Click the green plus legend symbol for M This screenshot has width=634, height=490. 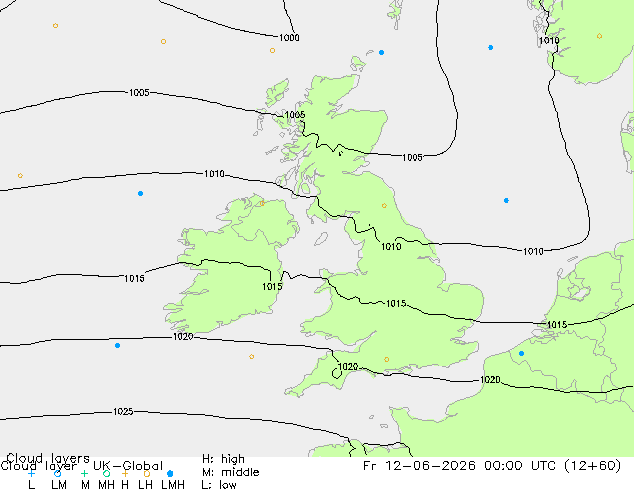[84, 473]
